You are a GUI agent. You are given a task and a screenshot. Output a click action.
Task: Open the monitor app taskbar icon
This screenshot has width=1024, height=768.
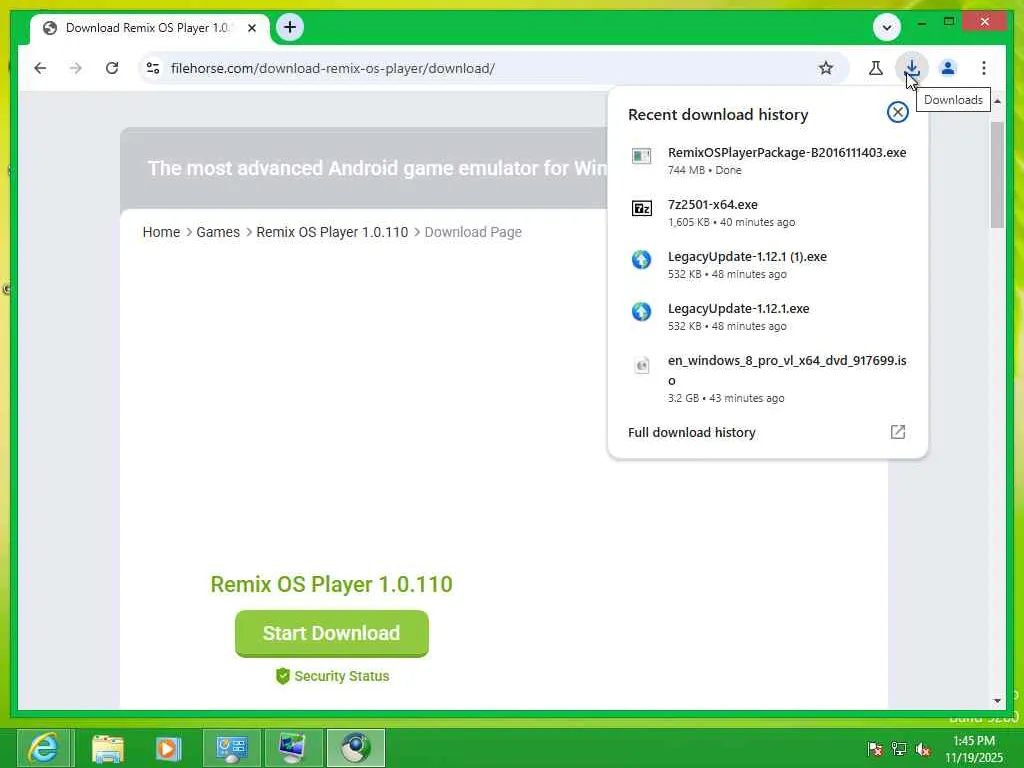tap(292, 748)
